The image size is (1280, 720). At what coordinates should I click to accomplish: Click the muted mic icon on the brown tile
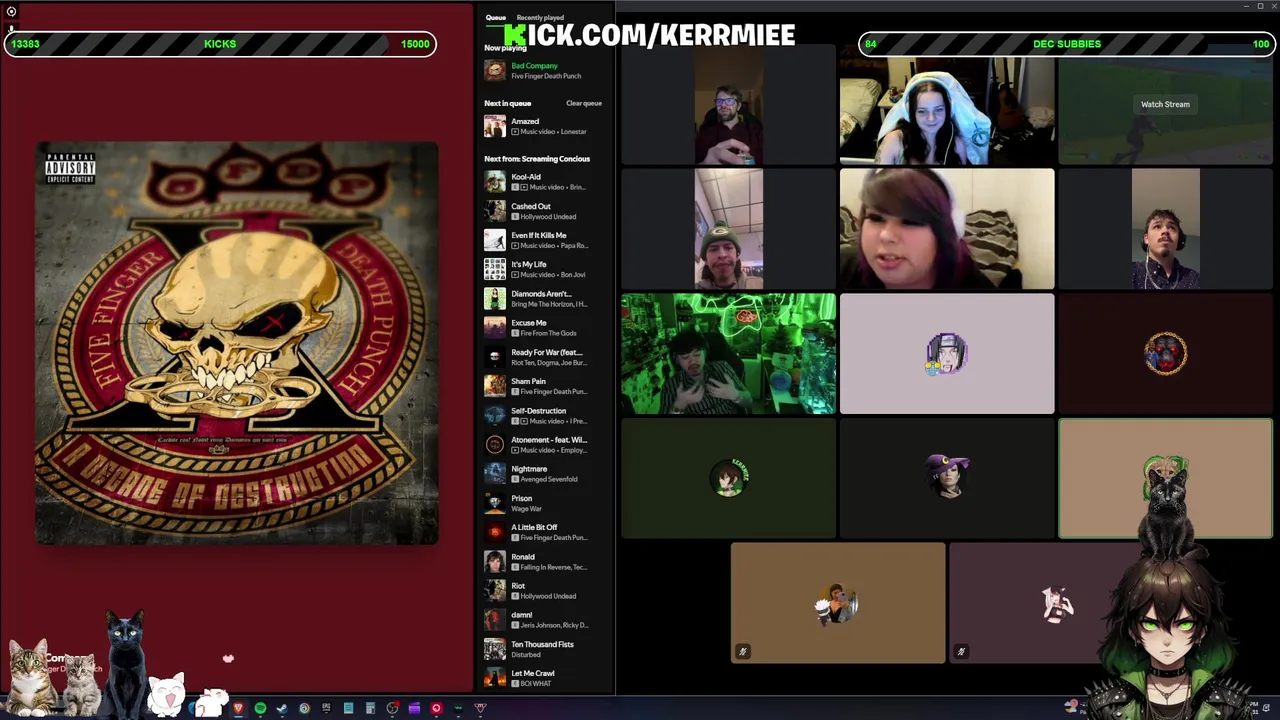click(743, 652)
